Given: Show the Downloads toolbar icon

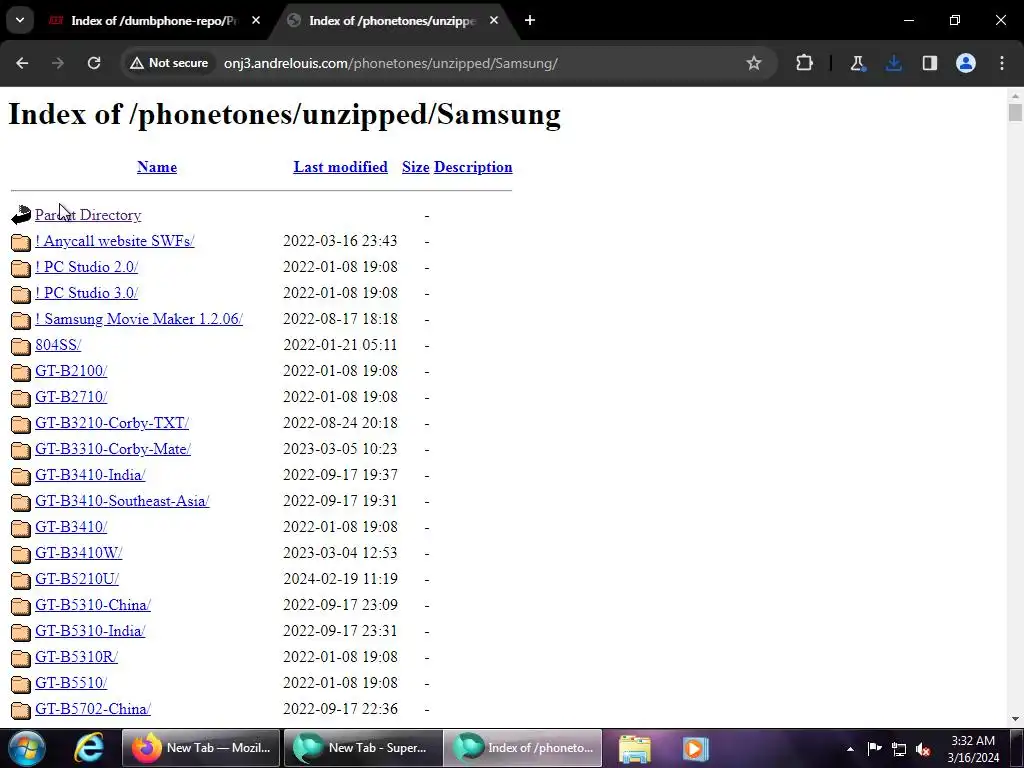Looking at the screenshot, I should (x=894, y=63).
